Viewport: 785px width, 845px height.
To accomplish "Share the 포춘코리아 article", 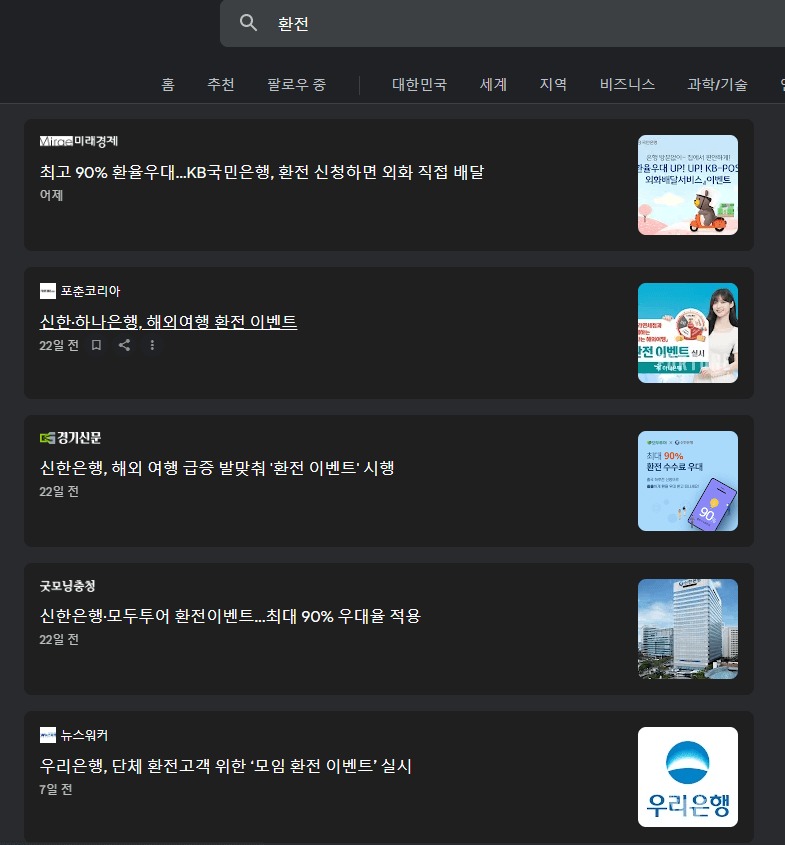I will (x=124, y=345).
